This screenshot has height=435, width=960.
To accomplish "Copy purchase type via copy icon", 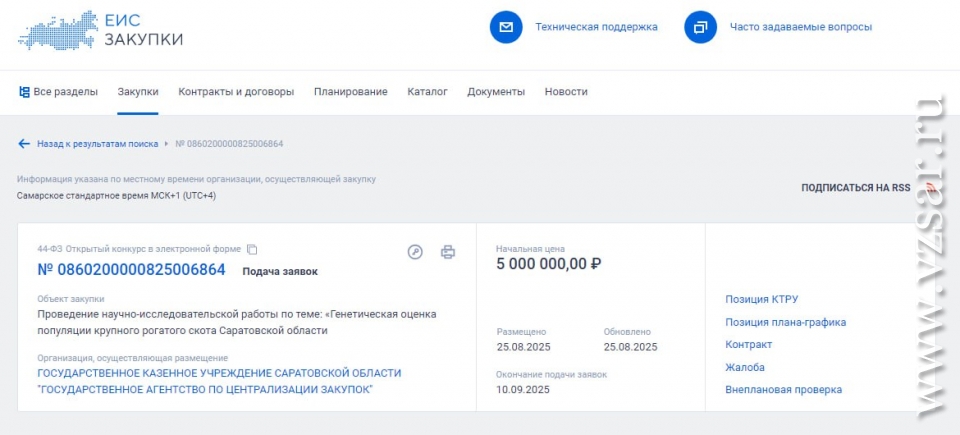I will click(x=252, y=249).
